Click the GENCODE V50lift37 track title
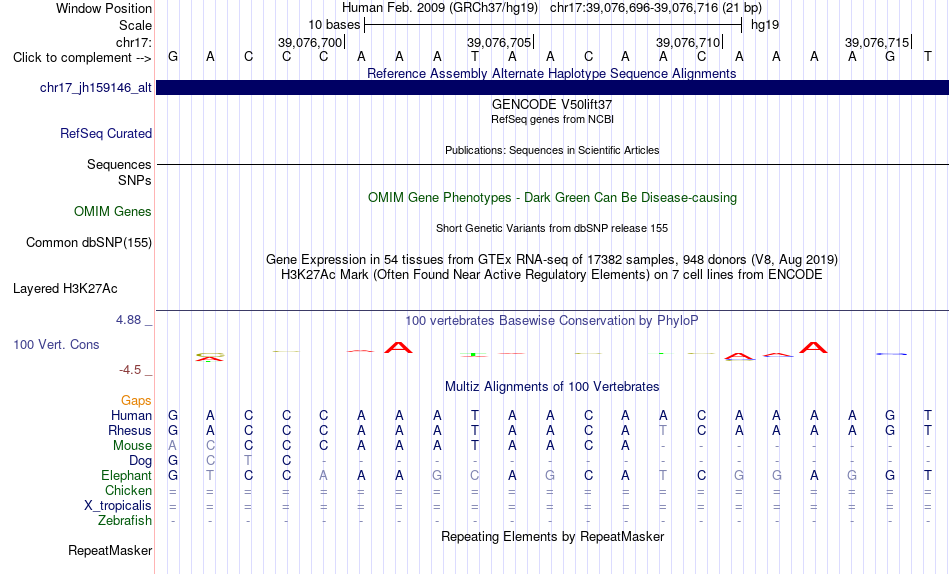950x574 pixels. point(551,104)
